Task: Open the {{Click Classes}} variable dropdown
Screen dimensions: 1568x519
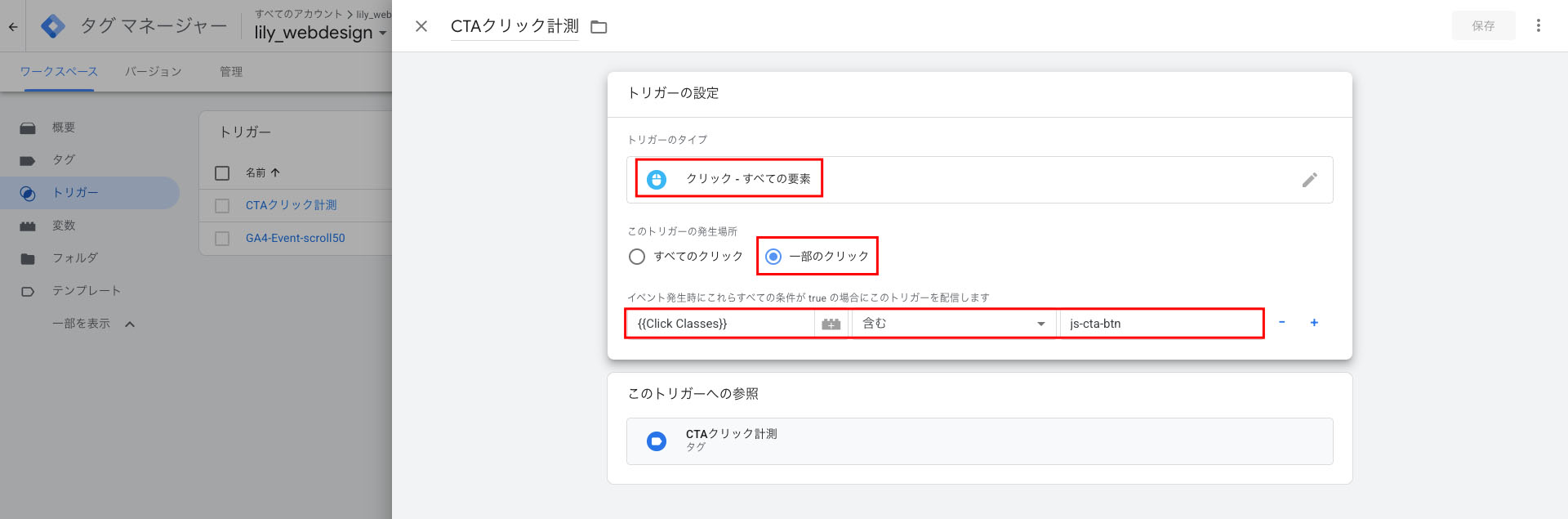Action: pyautogui.click(x=720, y=324)
